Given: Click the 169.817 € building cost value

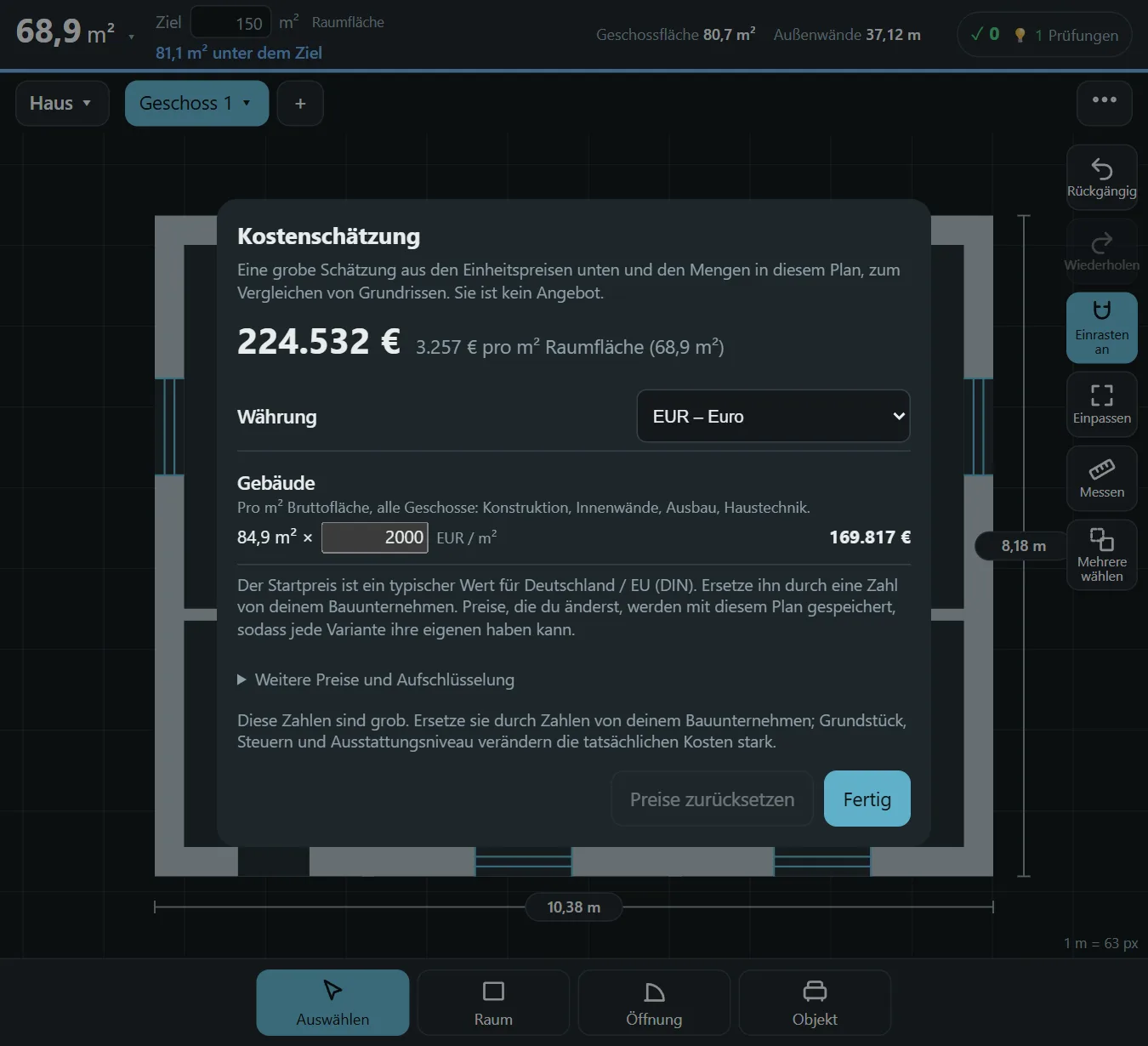Looking at the screenshot, I should (870, 537).
